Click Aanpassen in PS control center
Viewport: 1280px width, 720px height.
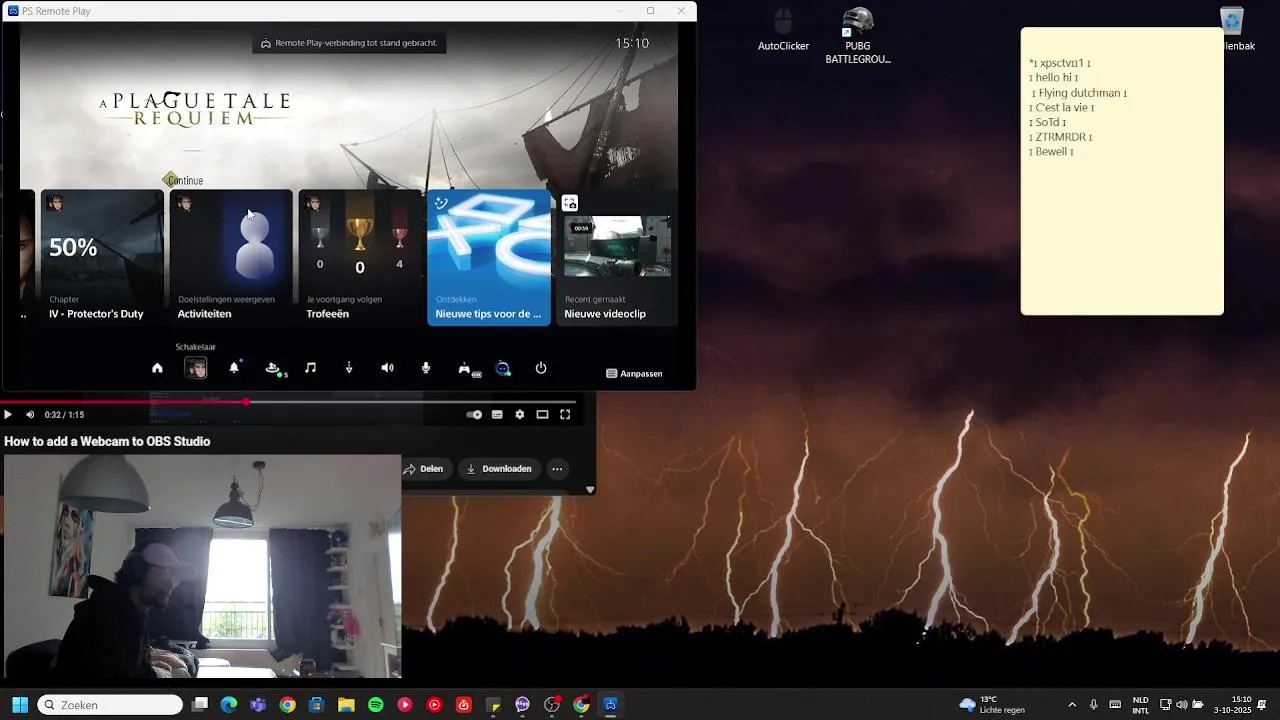coord(635,373)
